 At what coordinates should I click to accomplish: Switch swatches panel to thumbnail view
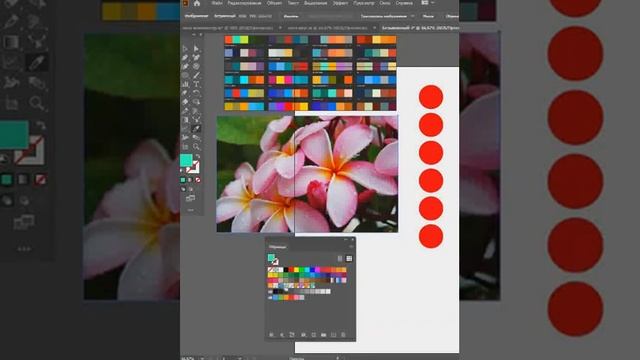coord(349,258)
